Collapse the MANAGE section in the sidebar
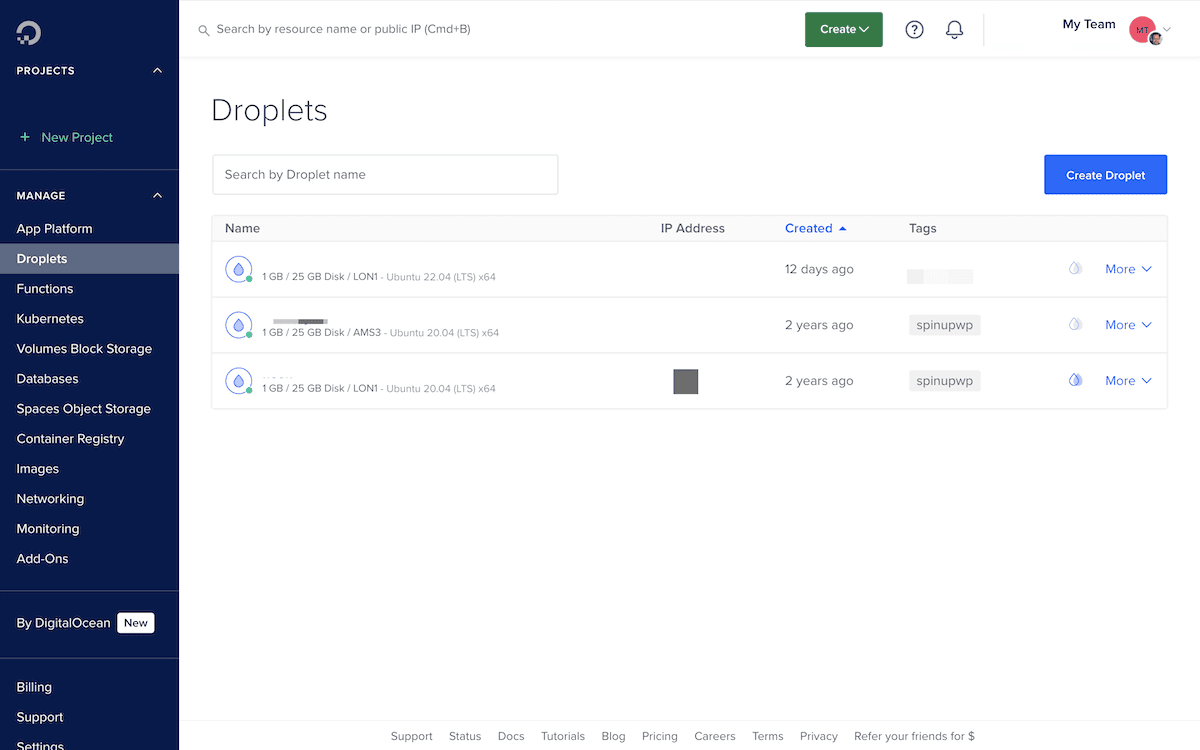The width and height of the screenshot is (1200, 750). [157, 195]
